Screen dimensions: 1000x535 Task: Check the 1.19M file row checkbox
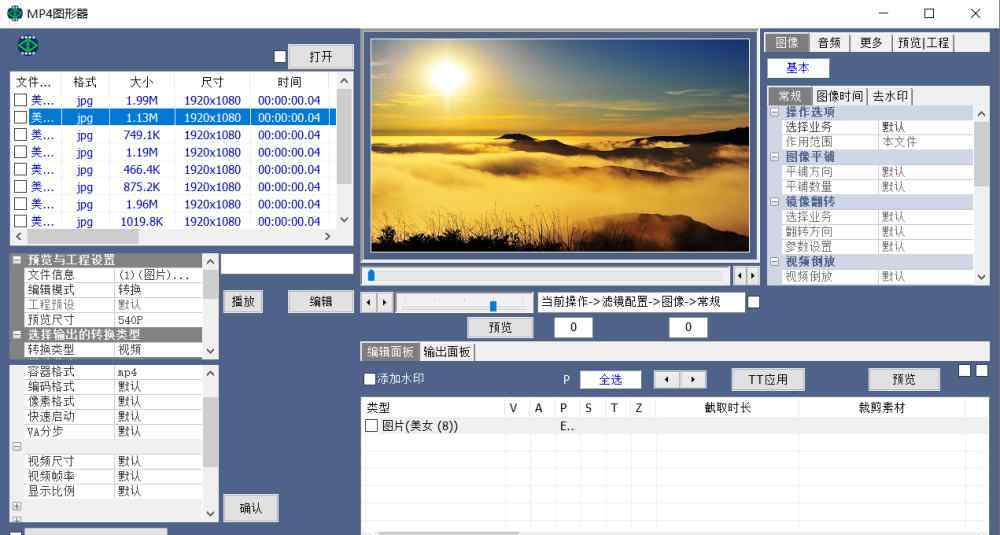20,152
